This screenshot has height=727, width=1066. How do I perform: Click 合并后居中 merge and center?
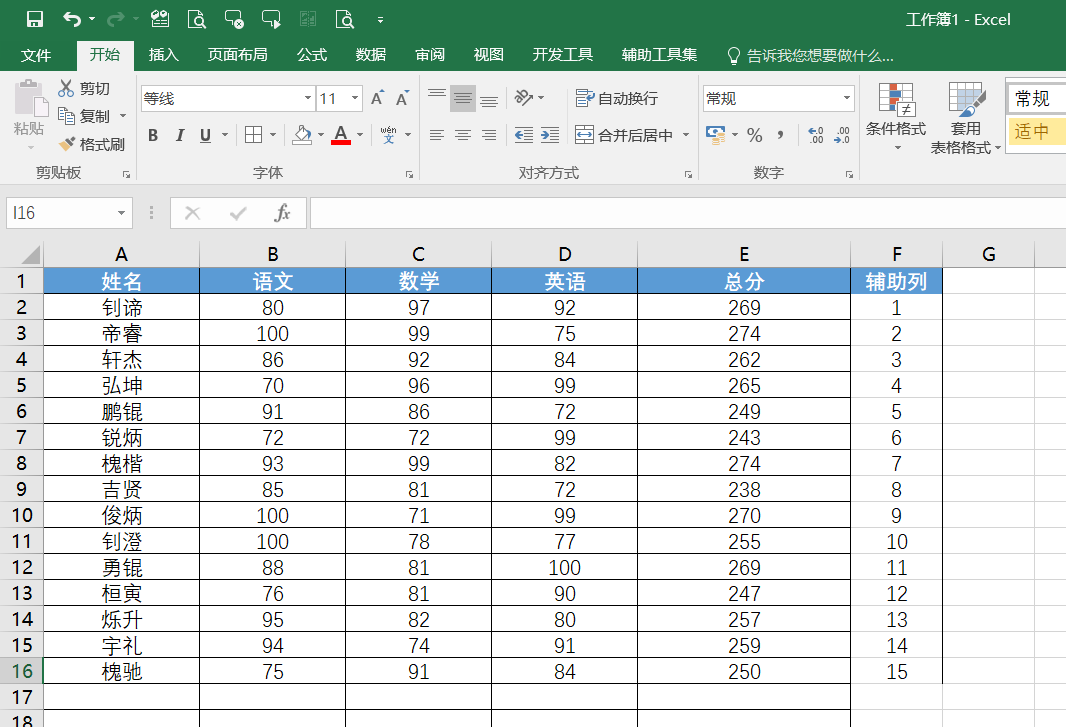pyautogui.click(x=624, y=135)
